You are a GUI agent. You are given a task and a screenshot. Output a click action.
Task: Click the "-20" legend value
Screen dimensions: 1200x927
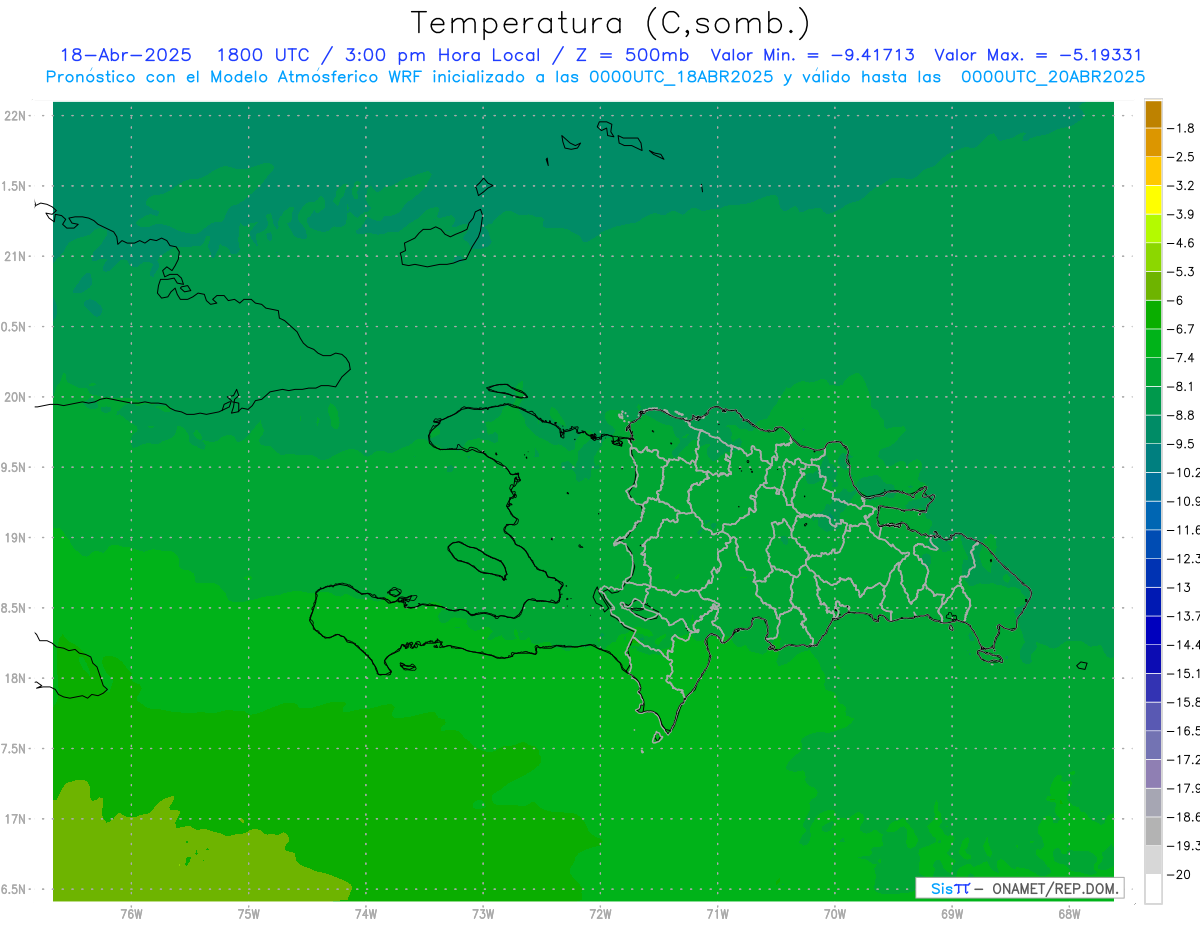[x=1178, y=875]
